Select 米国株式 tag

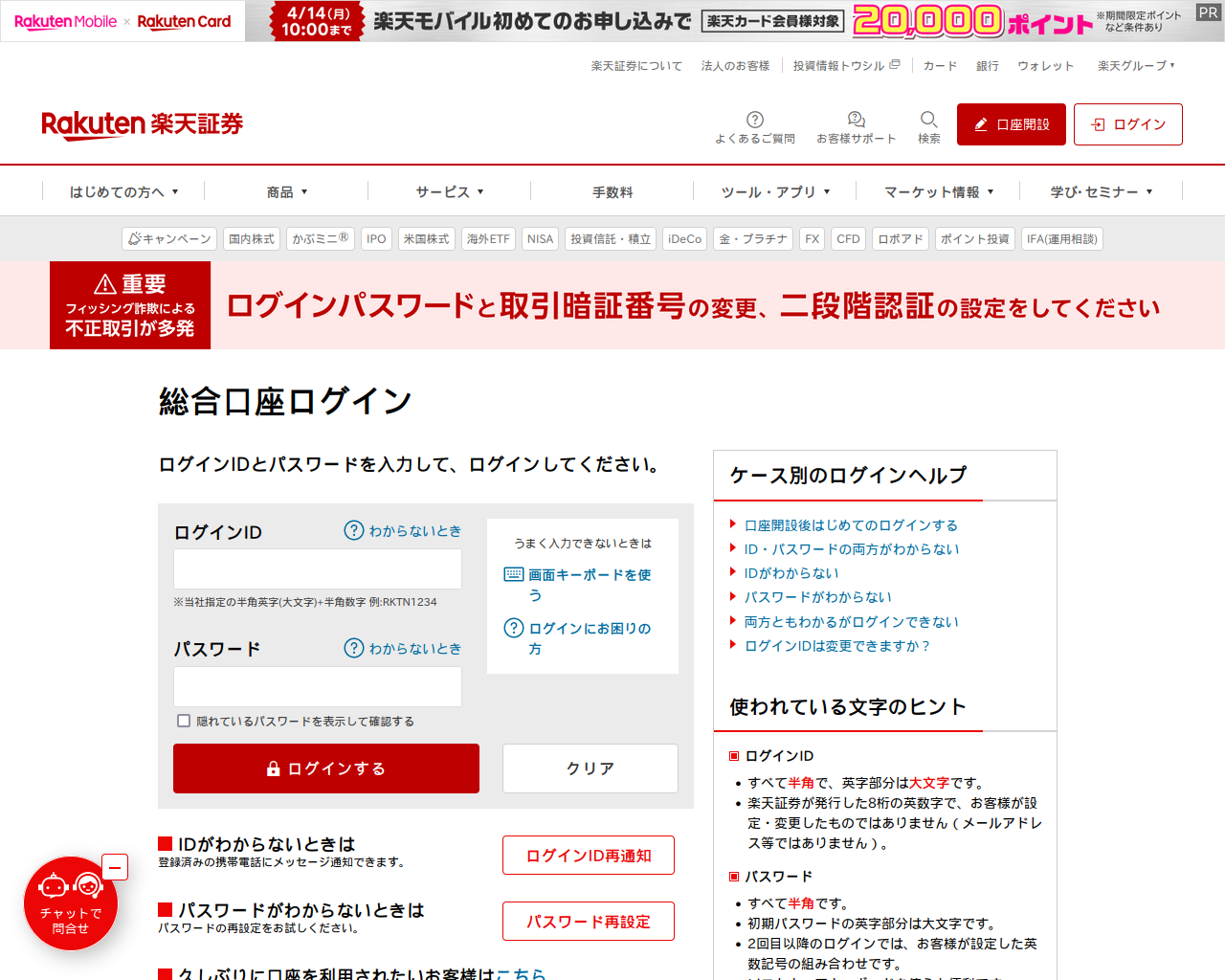(426, 239)
